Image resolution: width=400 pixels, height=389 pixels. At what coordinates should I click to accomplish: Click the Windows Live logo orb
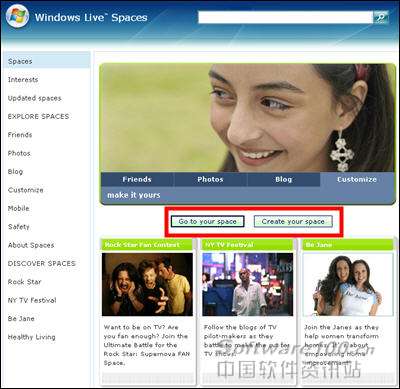[17, 16]
